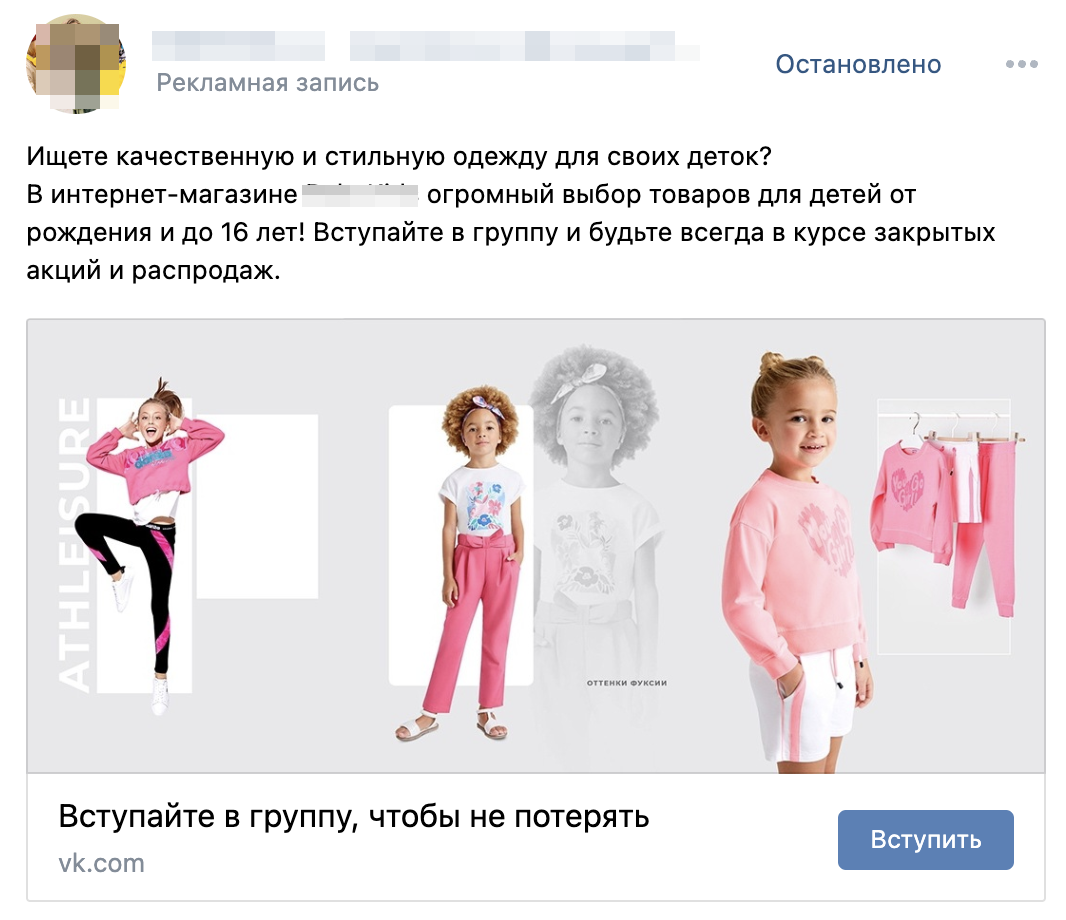Viewport: 1066px width, 920px height.
Task: Open the vk.com link under headline
Action: coord(101,863)
